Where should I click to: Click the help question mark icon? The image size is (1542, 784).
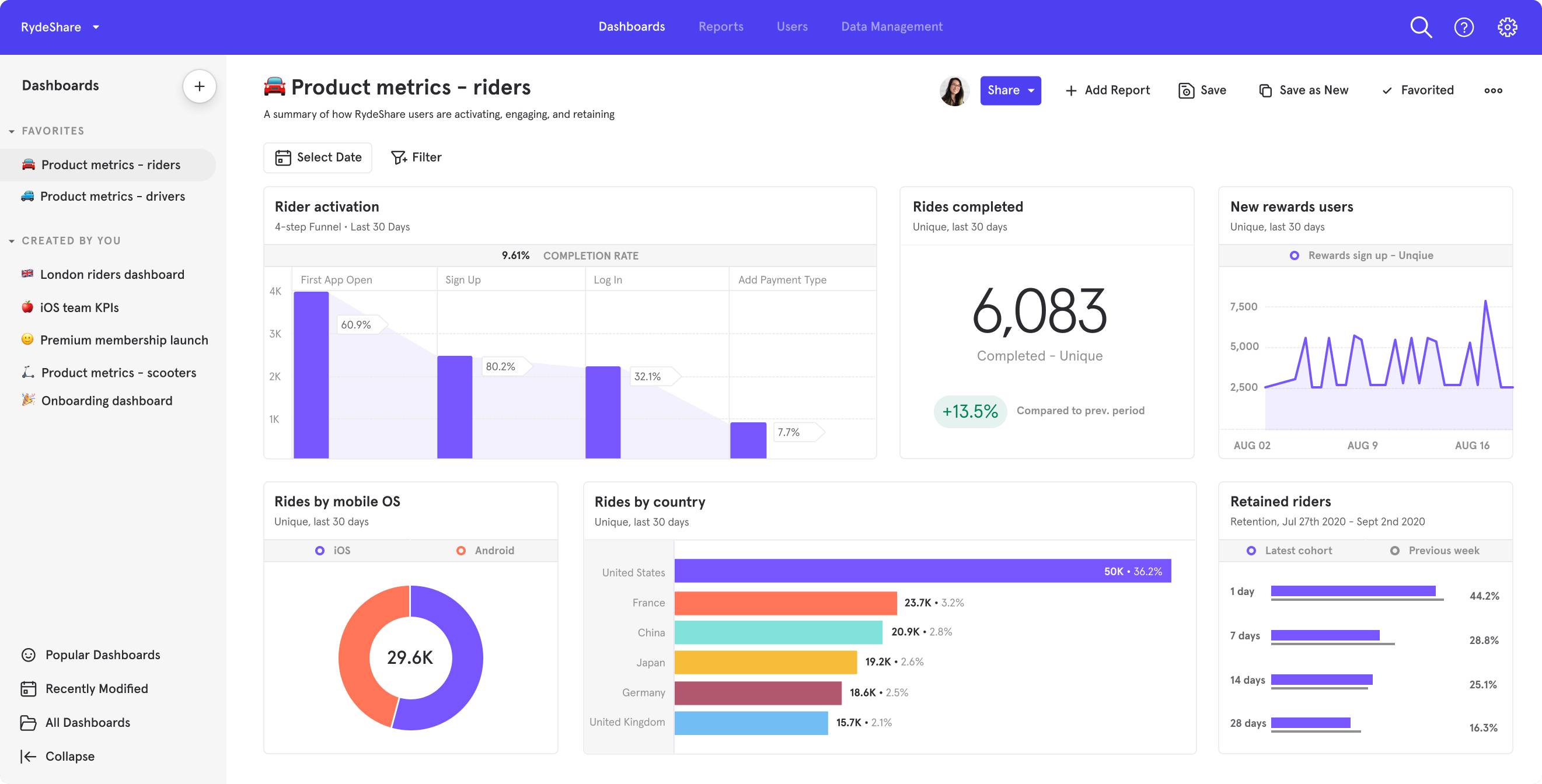1464,27
